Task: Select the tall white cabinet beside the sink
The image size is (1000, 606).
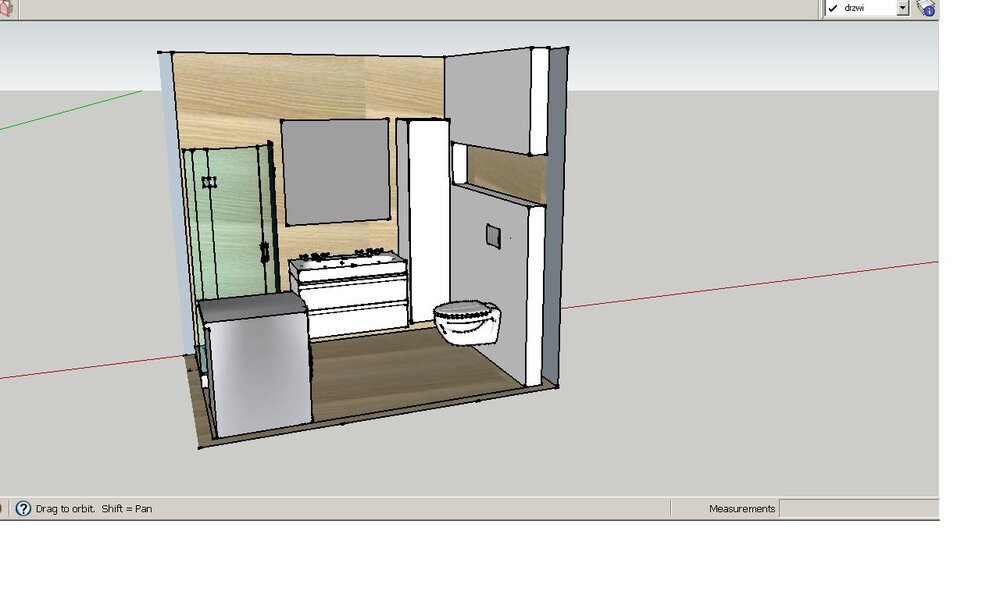Action: 426,220
